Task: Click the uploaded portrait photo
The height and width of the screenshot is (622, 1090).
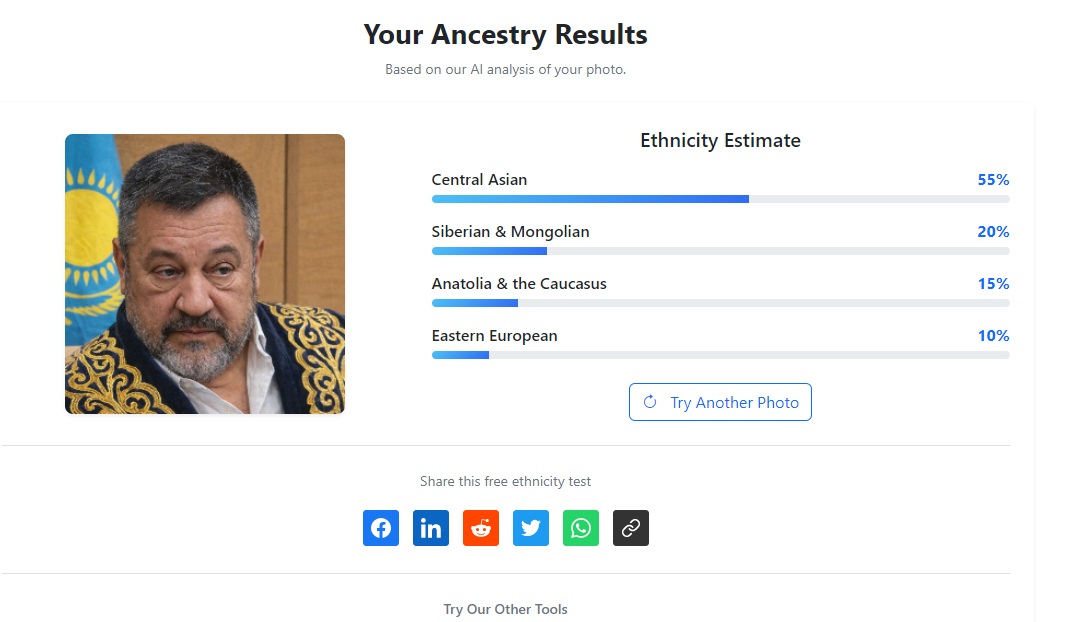Action: [x=205, y=274]
